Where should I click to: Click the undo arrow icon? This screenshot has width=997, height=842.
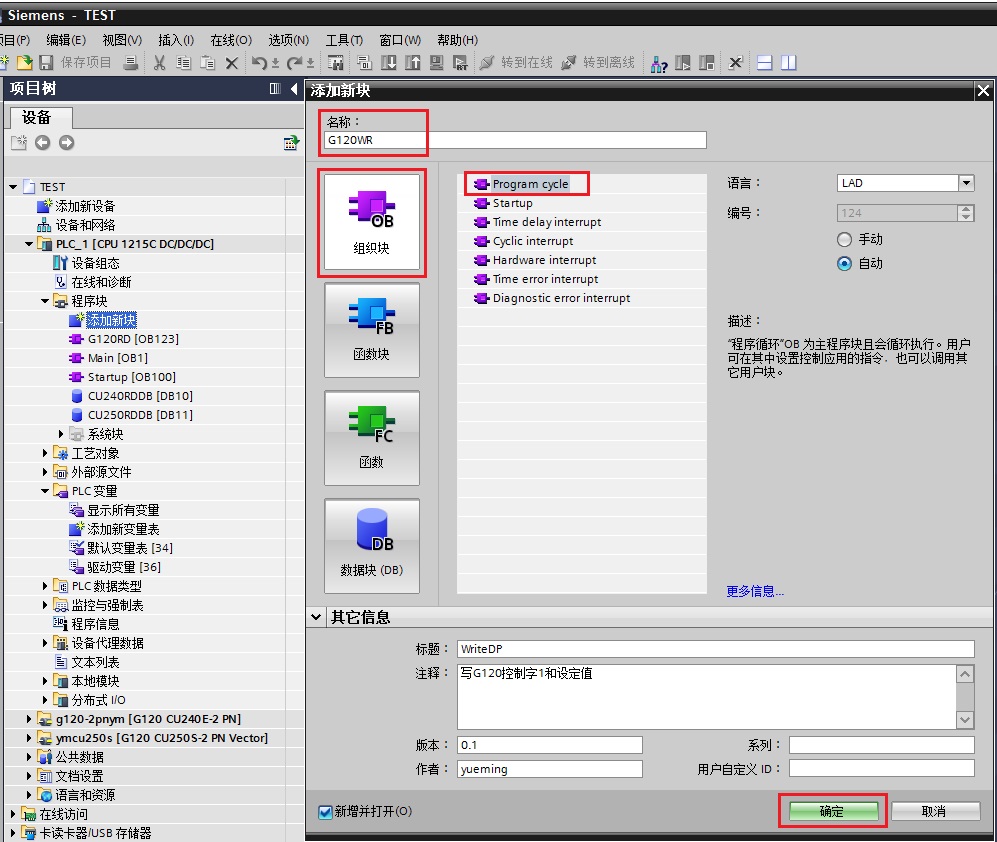coord(258,62)
